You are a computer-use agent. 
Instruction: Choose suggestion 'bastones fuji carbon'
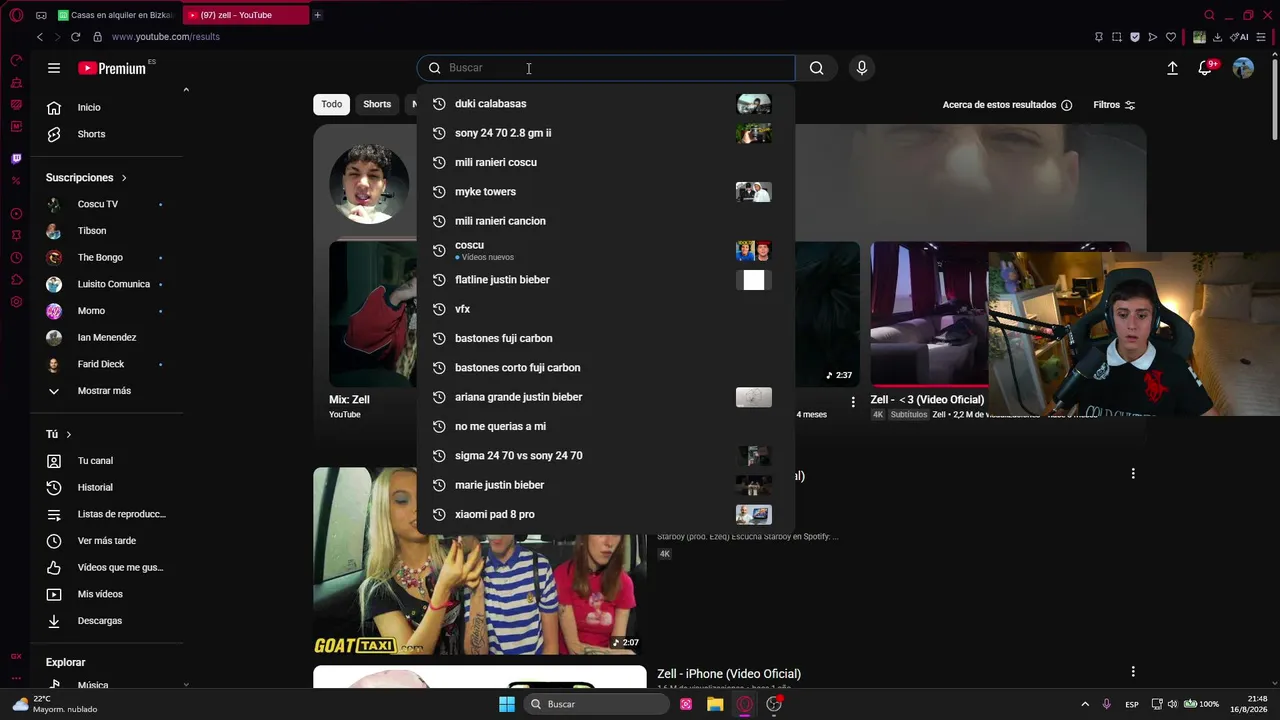605,338
